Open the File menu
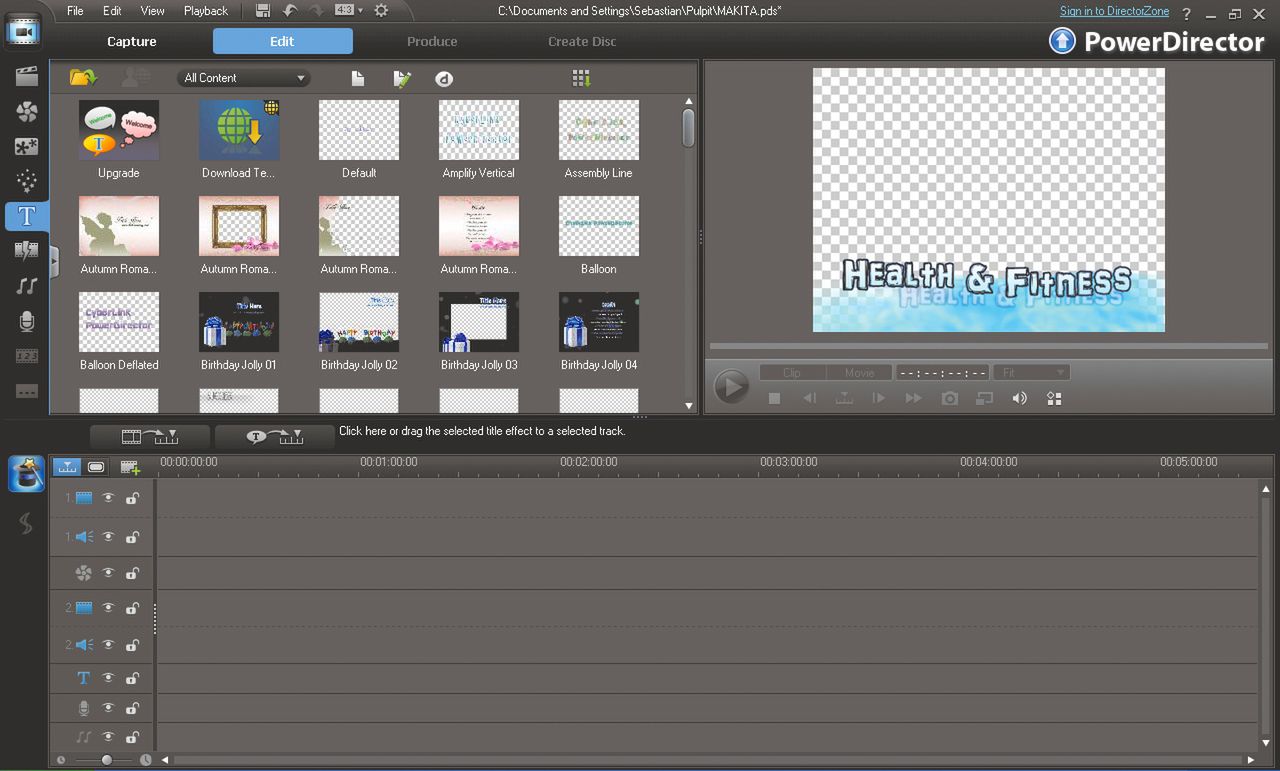Image resolution: width=1280 pixels, height=771 pixels. (x=75, y=11)
